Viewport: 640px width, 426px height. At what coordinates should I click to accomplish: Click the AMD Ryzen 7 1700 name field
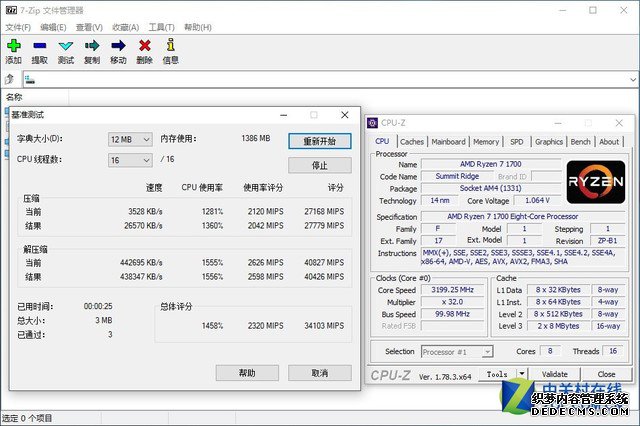pos(491,164)
